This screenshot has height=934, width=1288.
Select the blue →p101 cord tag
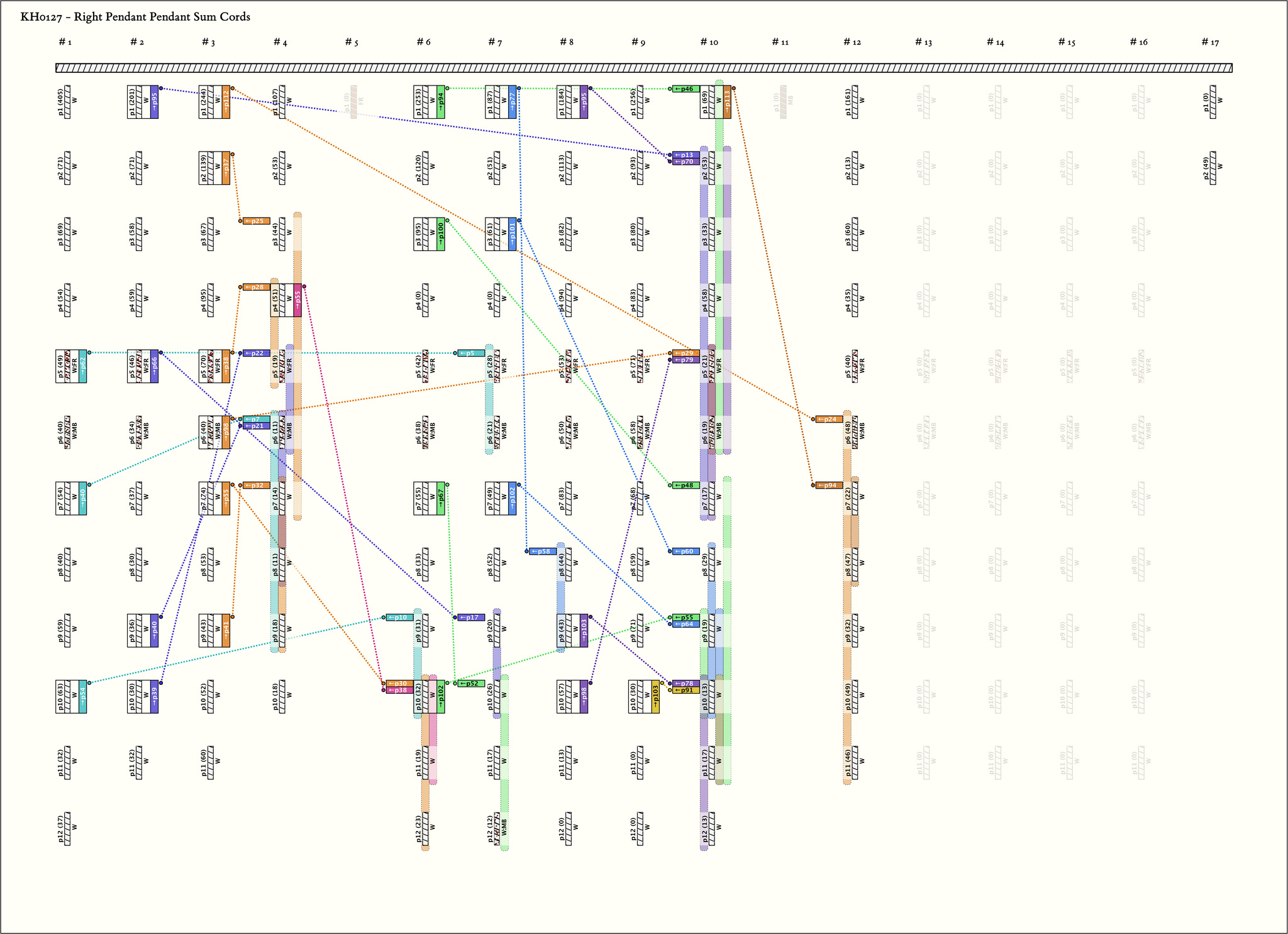[x=513, y=234]
